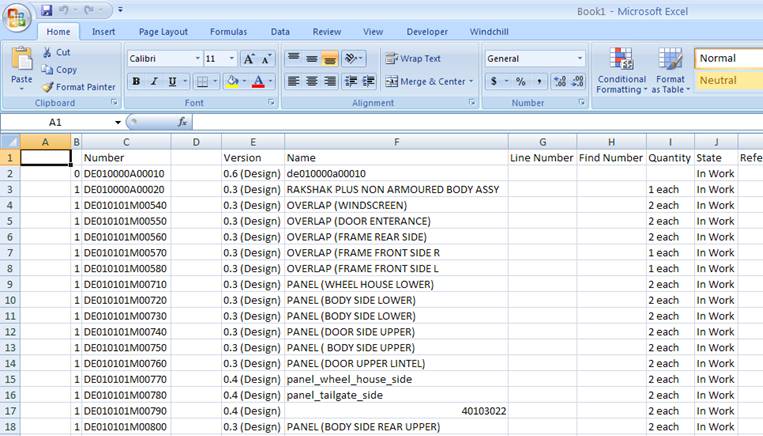This screenshot has width=763, height=436.
Task: Apply the Normal cell style
Action: tap(728, 58)
